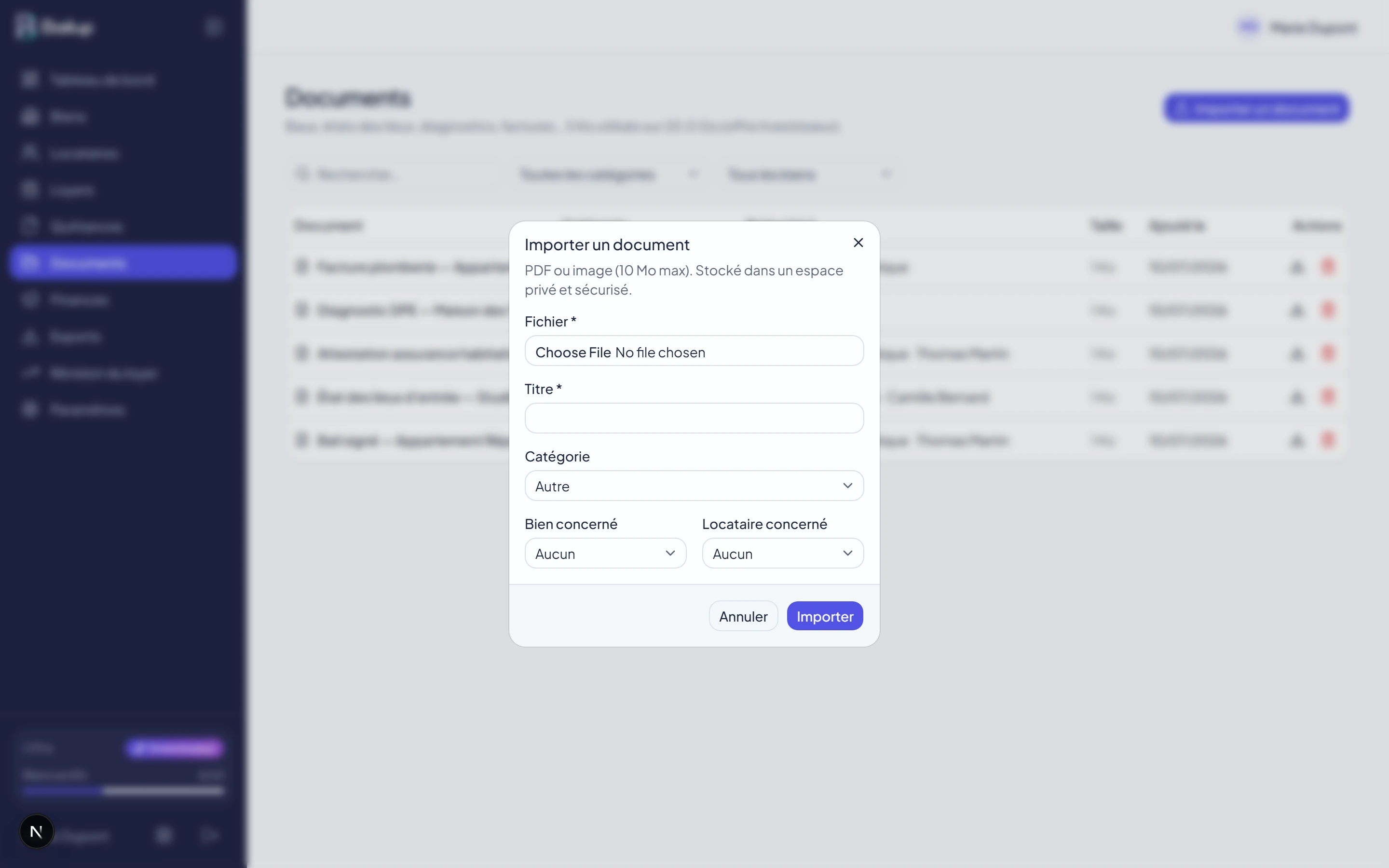Click the download icon in second document row

(1297, 311)
